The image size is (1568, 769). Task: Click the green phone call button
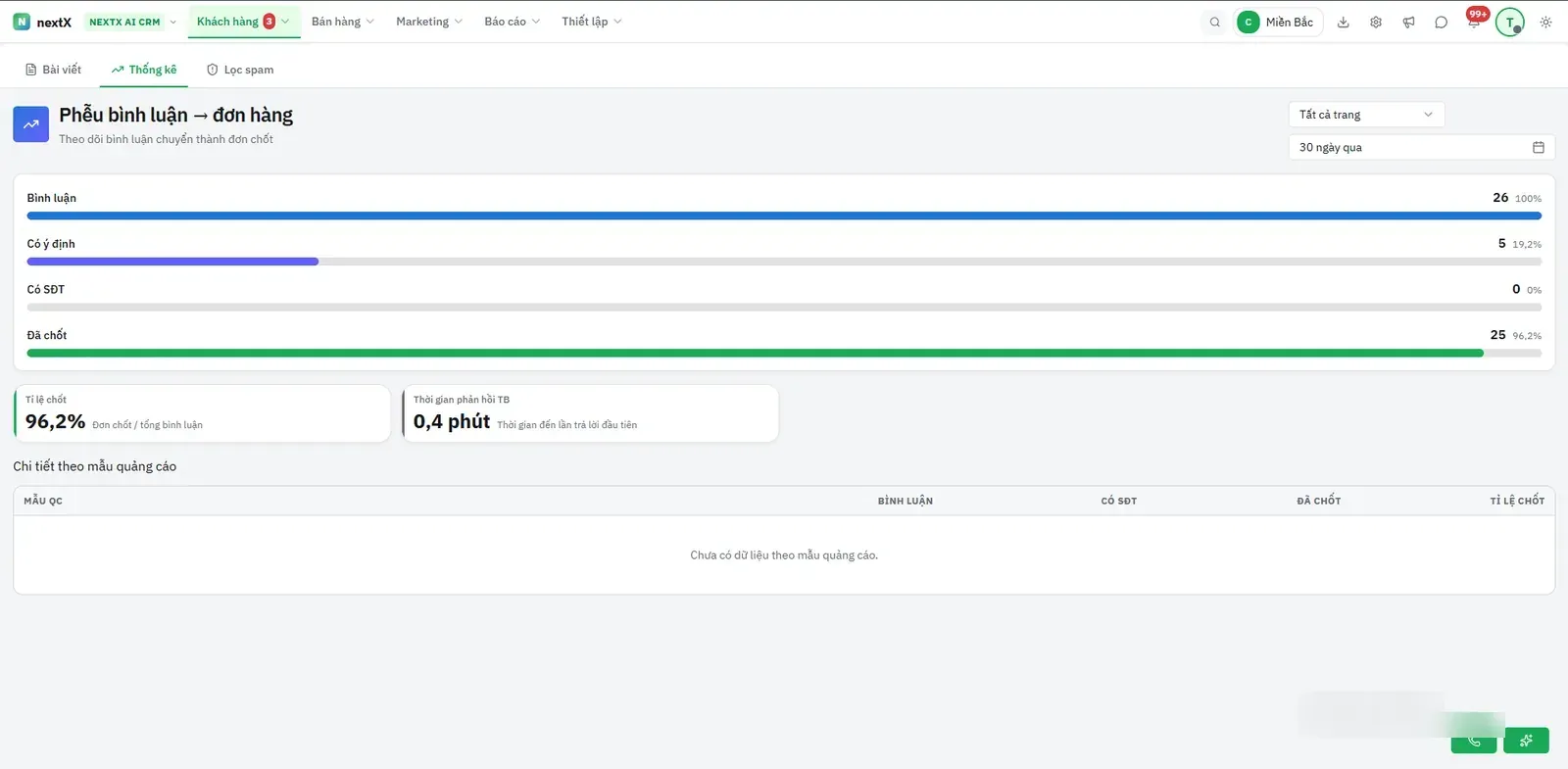click(1474, 741)
